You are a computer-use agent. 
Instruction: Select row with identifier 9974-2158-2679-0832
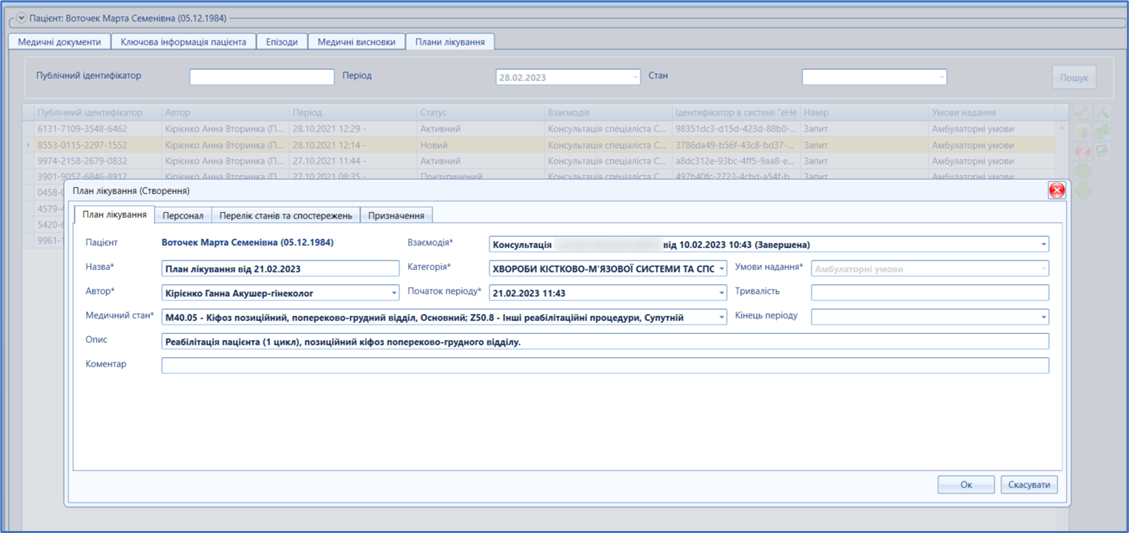(x=540, y=161)
